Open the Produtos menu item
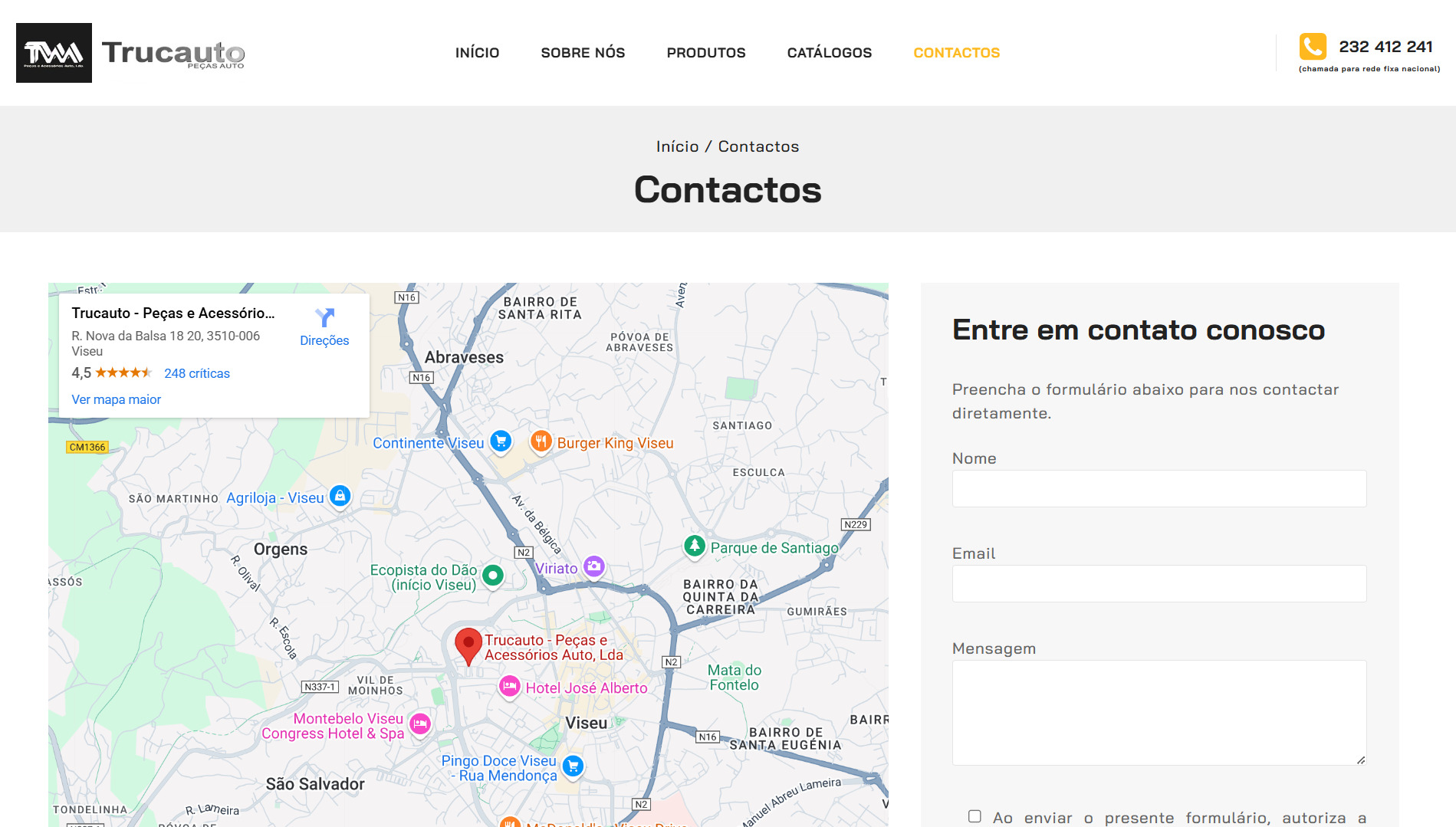Image resolution: width=1456 pixels, height=827 pixels. [x=705, y=53]
